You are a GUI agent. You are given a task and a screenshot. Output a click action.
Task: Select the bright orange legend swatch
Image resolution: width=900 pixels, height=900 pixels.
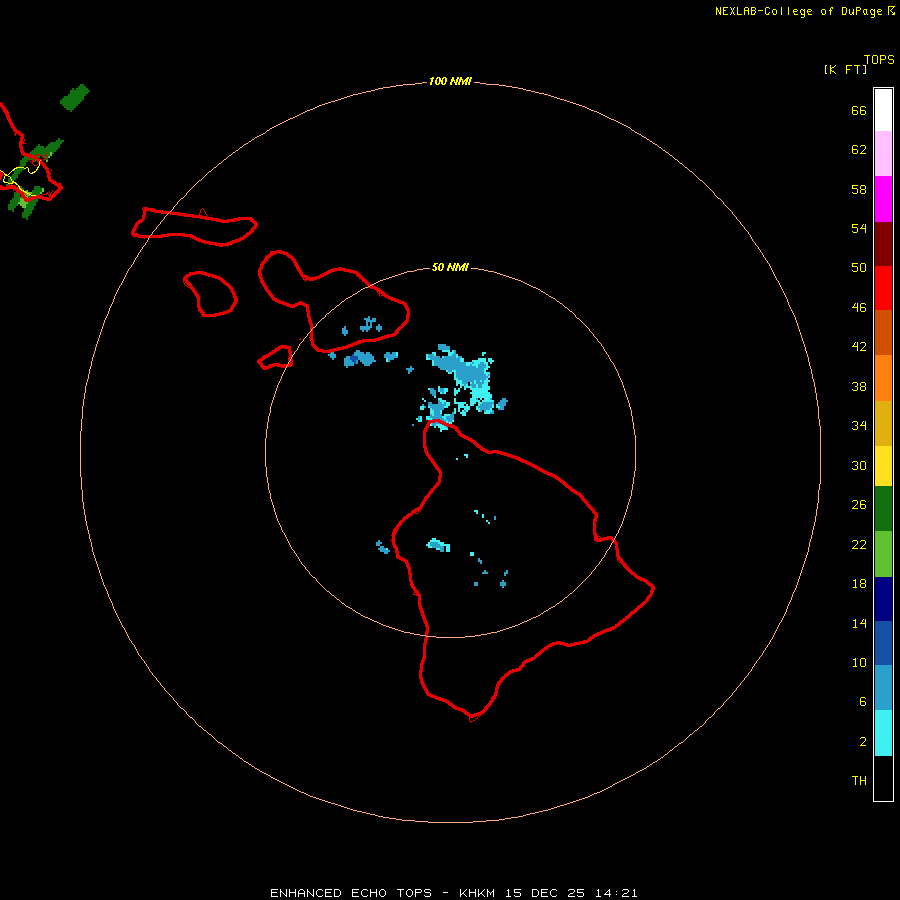tap(883, 378)
